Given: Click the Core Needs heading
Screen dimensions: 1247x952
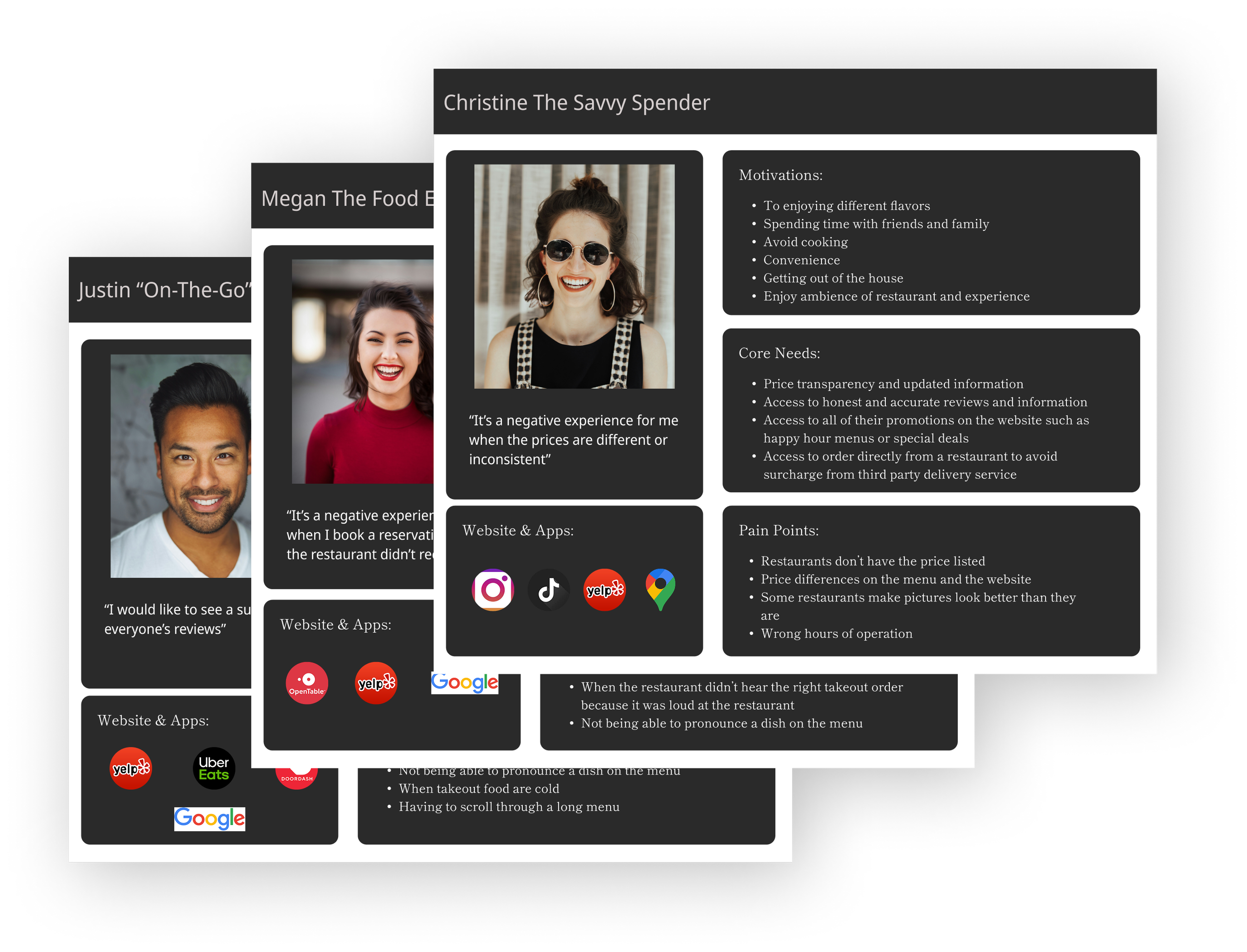Looking at the screenshot, I should coord(779,353).
